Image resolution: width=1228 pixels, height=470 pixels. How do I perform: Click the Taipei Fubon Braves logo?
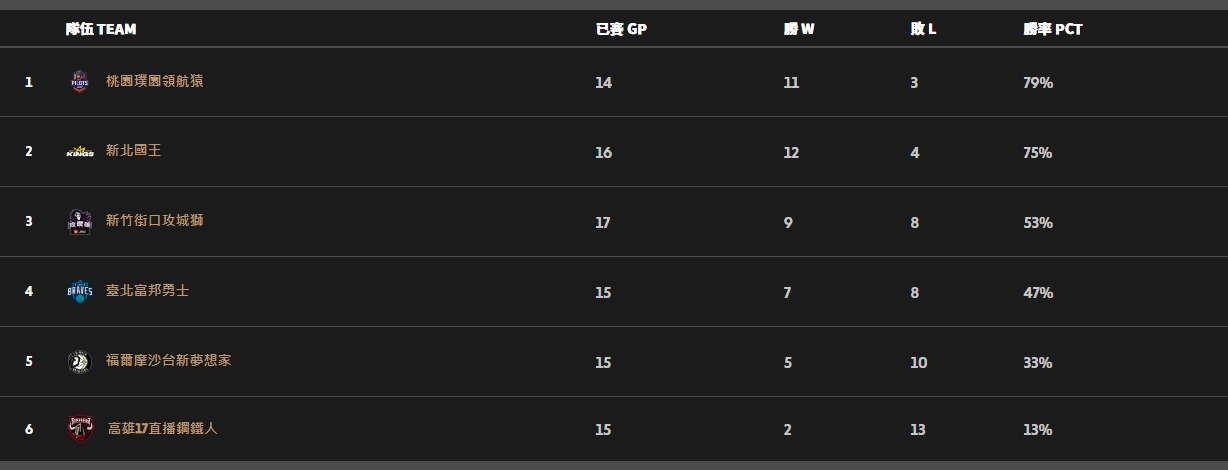[80, 292]
